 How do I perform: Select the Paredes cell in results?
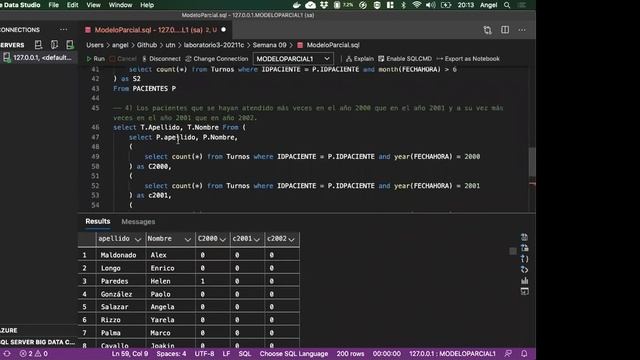pyautogui.click(x=121, y=281)
